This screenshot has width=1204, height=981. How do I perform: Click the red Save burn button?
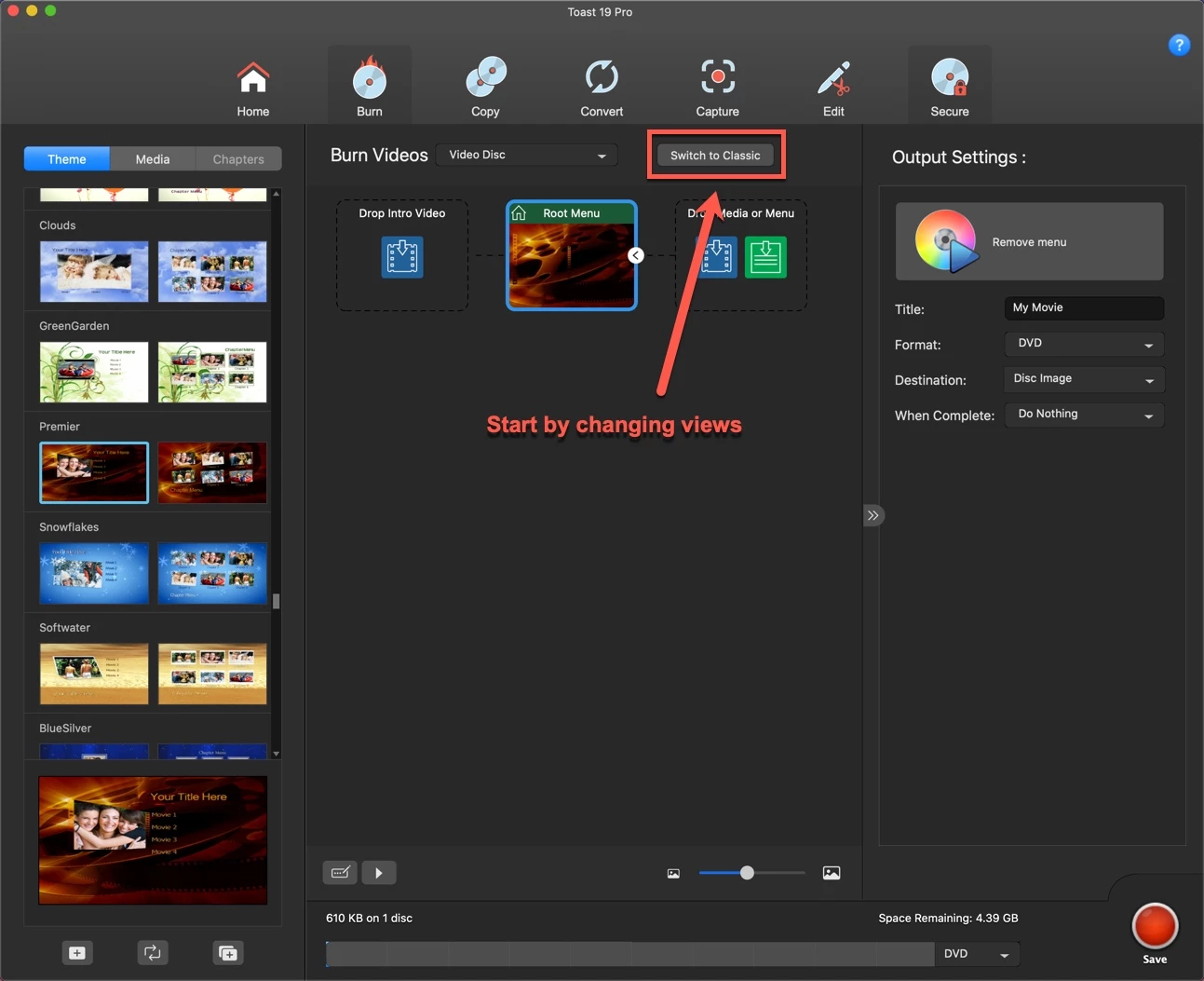pyautogui.click(x=1155, y=926)
